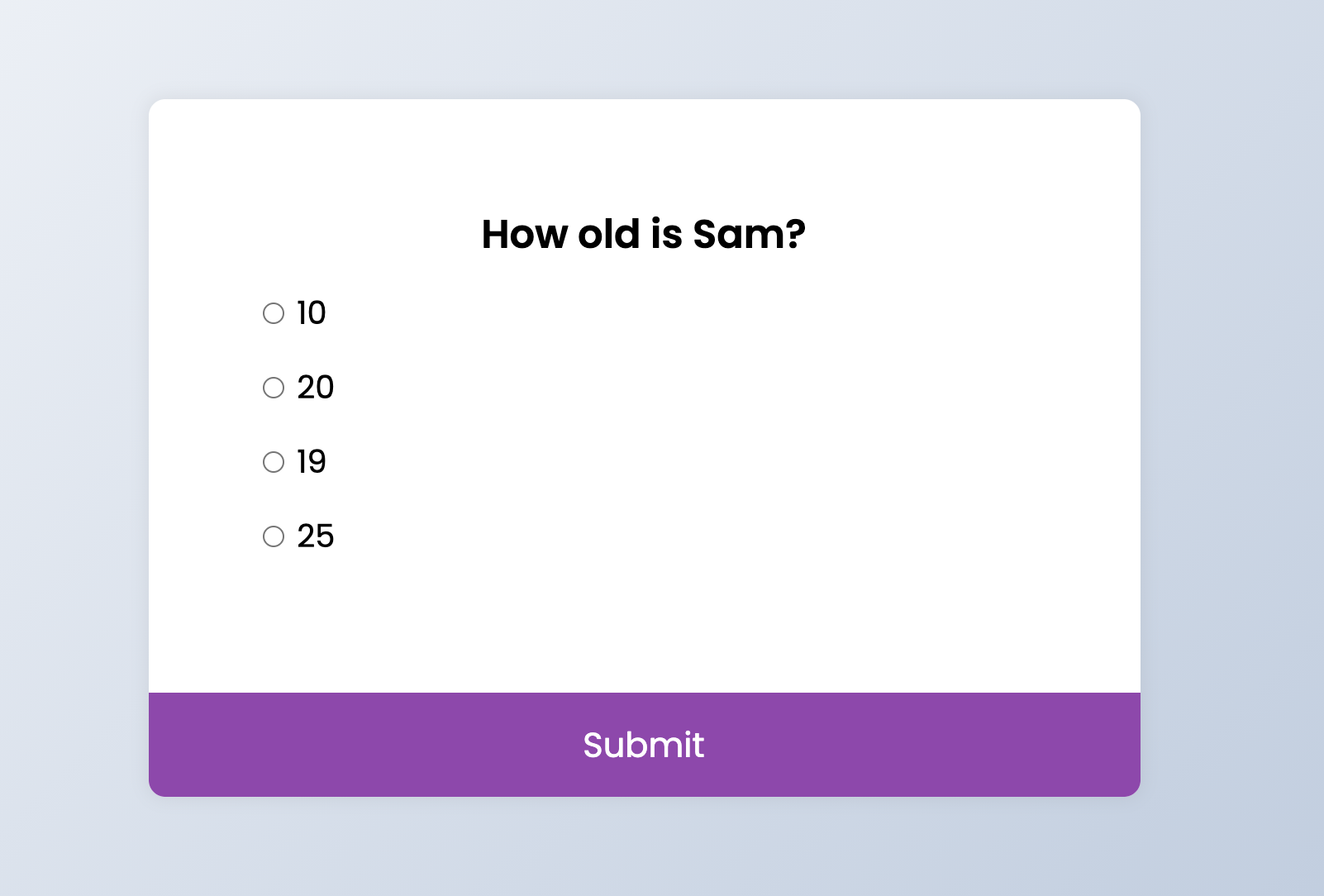Image resolution: width=1324 pixels, height=896 pixels.
Task: Choose the 19 radio option
Action: (x=274, y=462)
